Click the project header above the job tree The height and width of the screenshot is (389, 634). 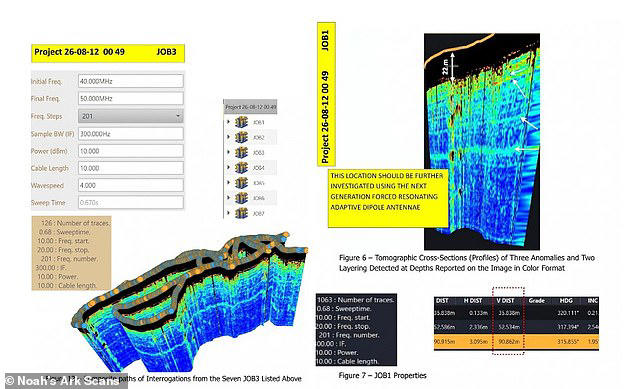pyautogui.click(x=250, y=107)
